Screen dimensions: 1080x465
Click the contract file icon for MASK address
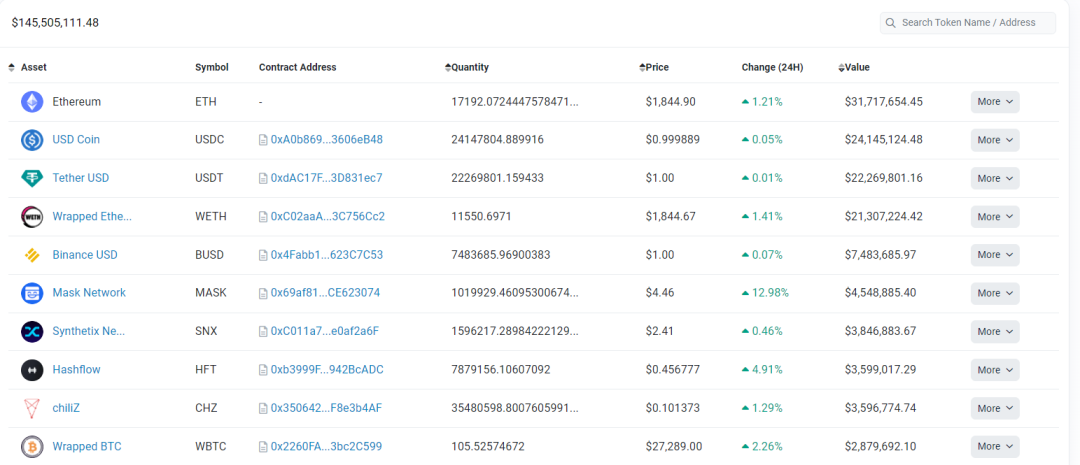point(262,293)
